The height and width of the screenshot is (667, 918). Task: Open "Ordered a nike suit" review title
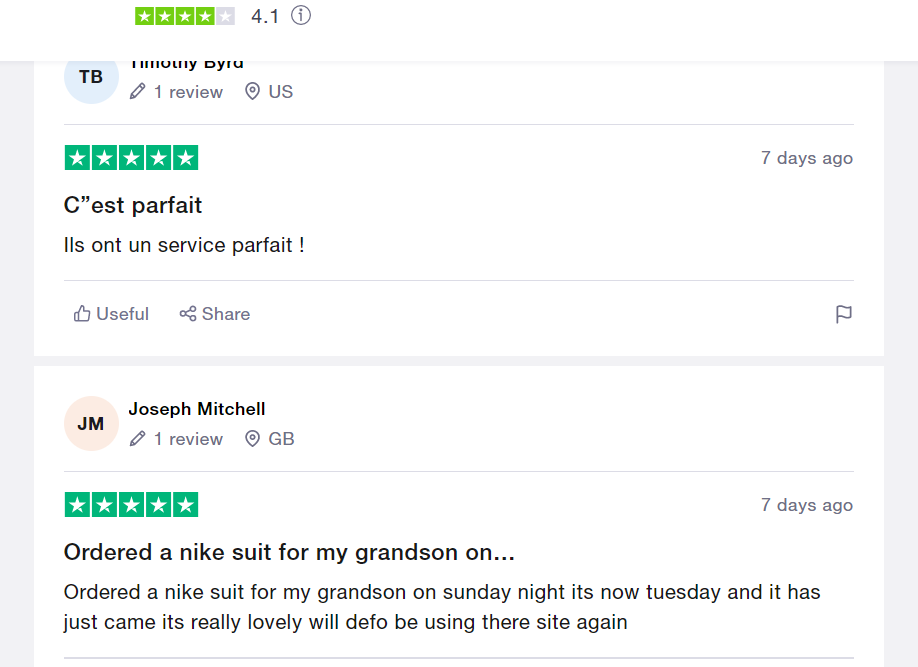pyautogui.click(x=289, y=552)
